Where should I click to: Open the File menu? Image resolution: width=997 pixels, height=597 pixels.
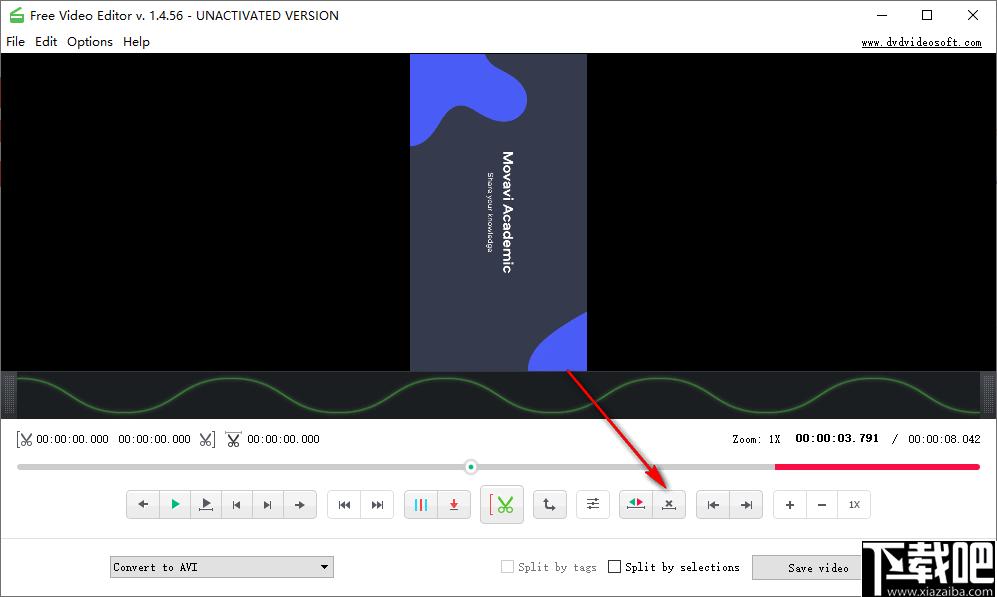(x=15, y=42)
